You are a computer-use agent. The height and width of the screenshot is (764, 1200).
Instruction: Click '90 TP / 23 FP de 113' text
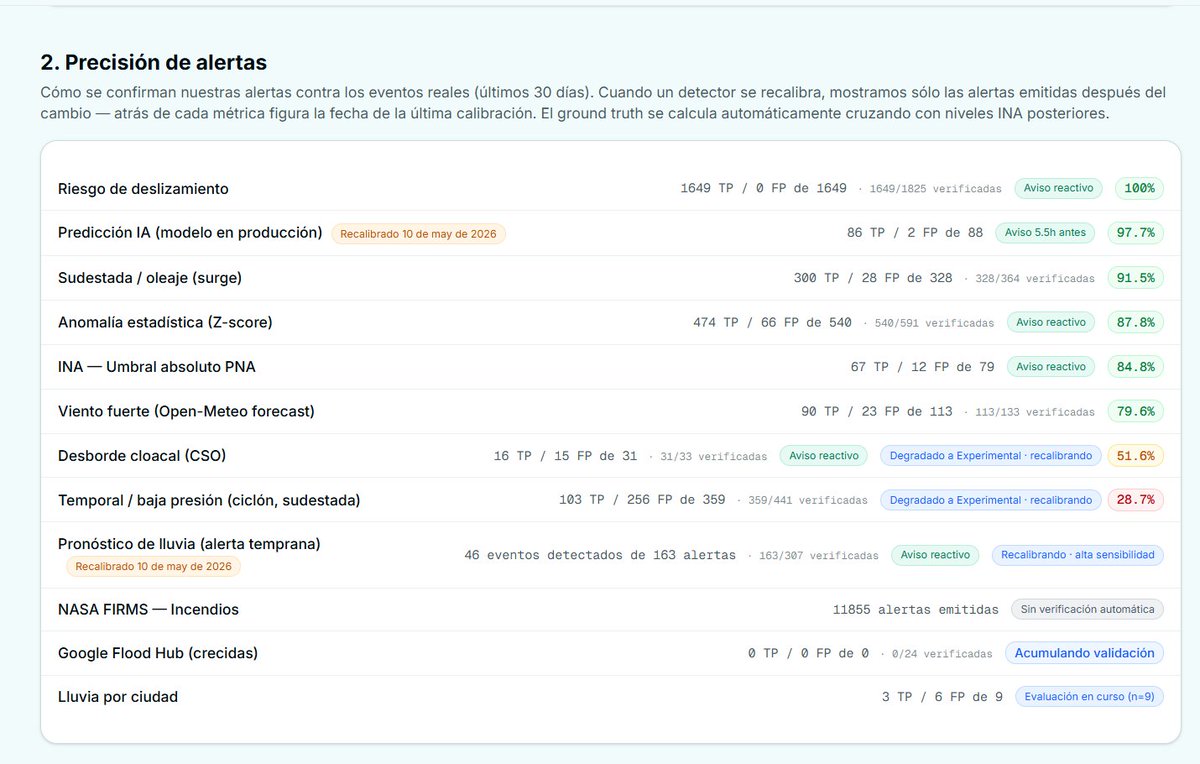click(876, 411)
